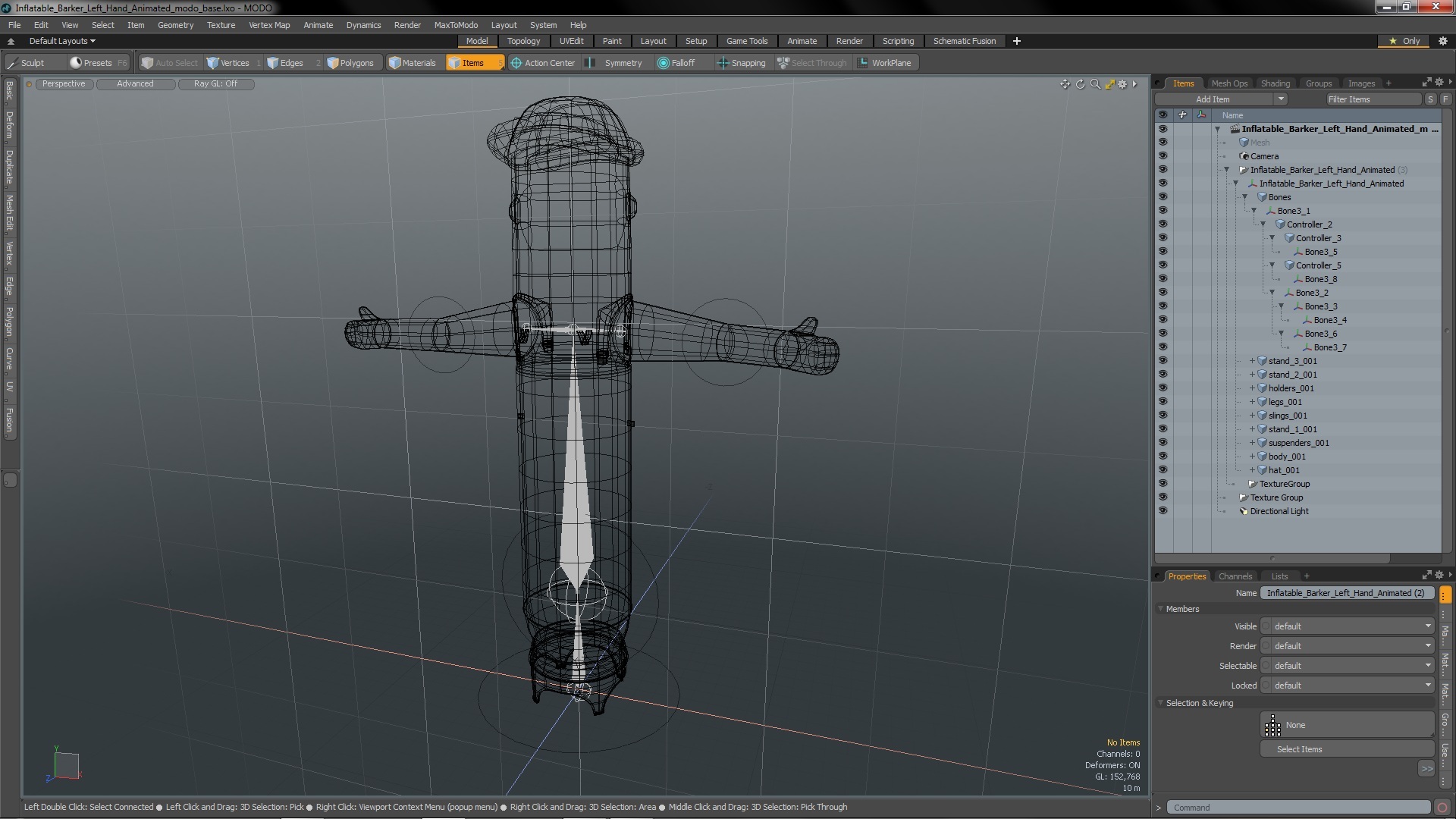1456x819 pixels.
Task: Click the orange options button beside Name
Action: 1445,594
